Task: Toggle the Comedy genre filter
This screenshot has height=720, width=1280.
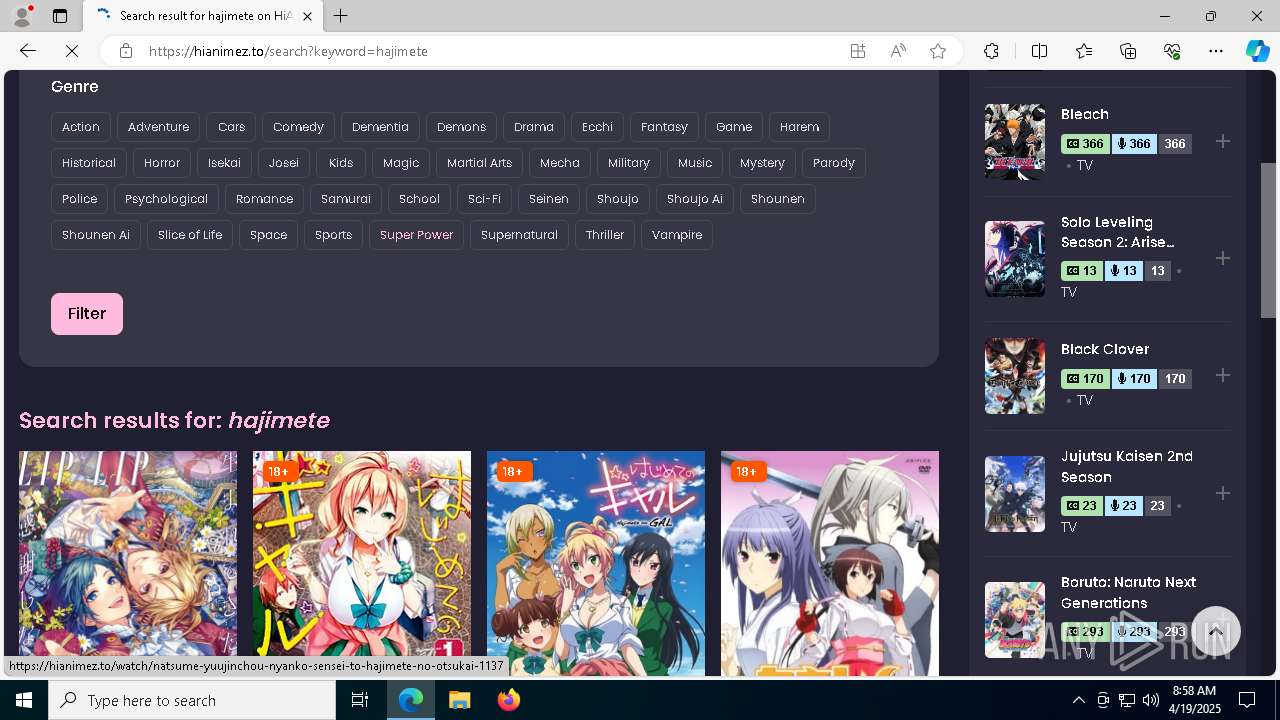Action: click(x=298, y=127)
